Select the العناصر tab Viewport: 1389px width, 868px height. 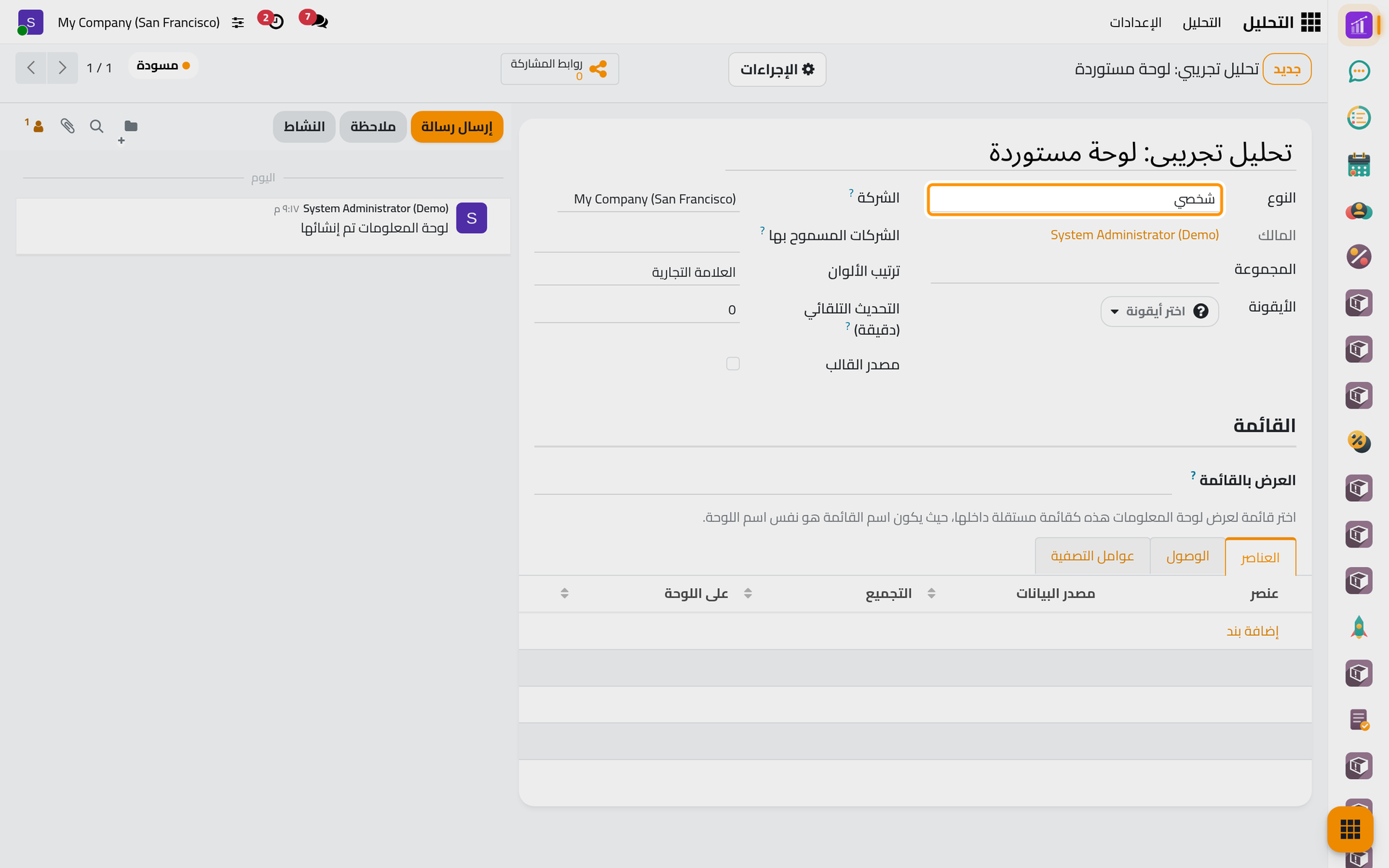pyautogui.click(x=1260, y=557)
